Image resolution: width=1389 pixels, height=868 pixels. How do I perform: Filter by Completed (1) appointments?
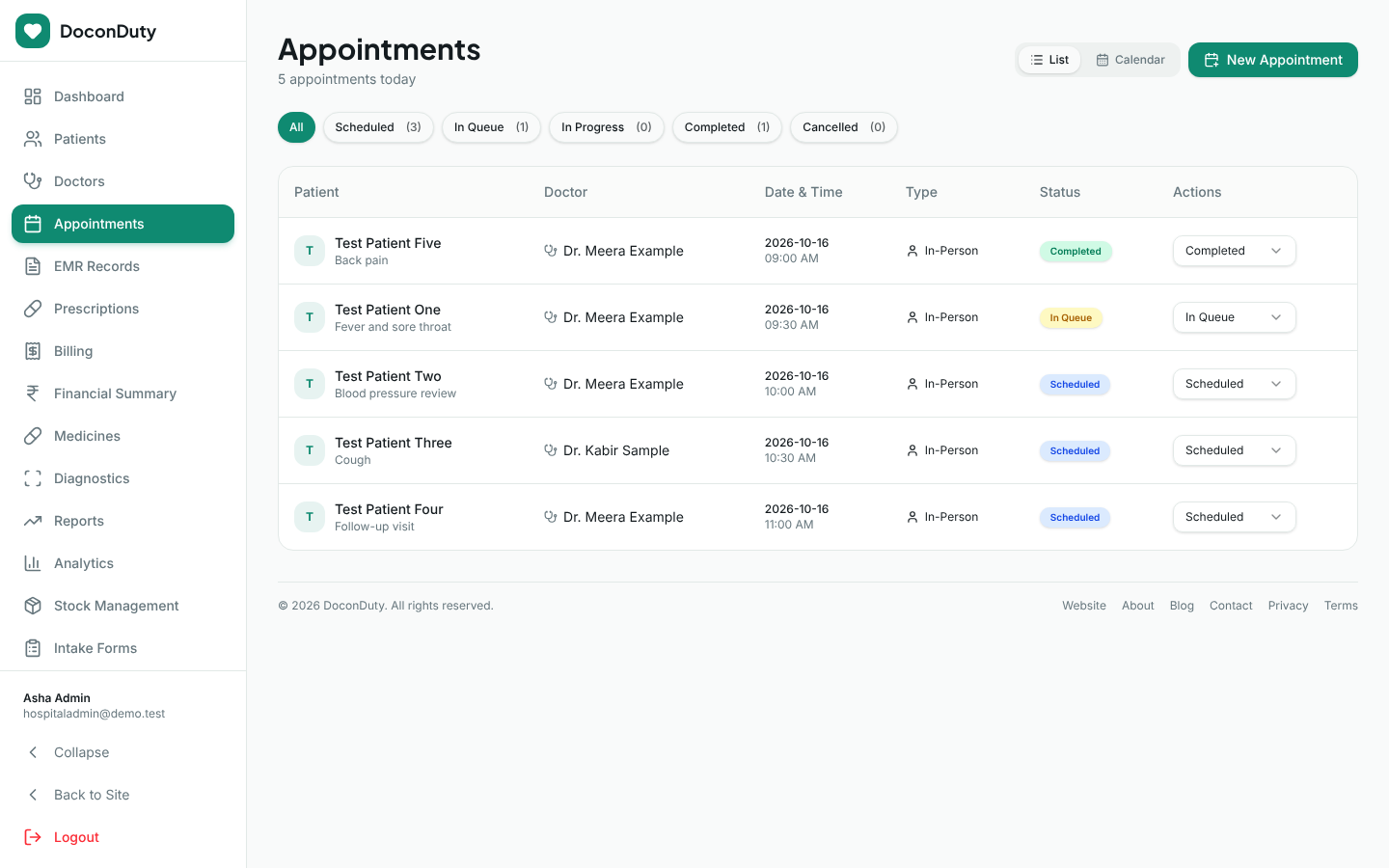(x=727, y=127)
